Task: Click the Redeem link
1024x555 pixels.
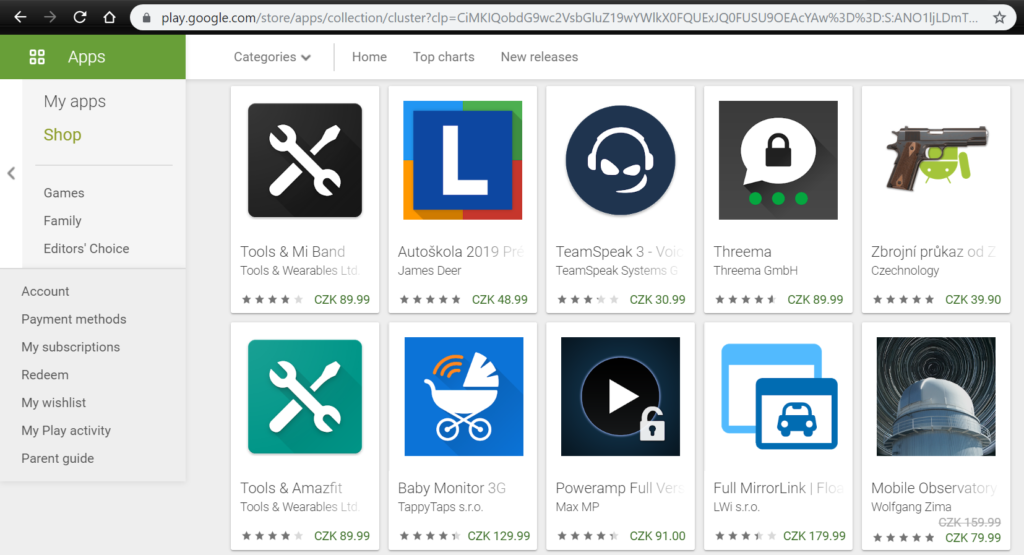Action: (x=45, y=375)
